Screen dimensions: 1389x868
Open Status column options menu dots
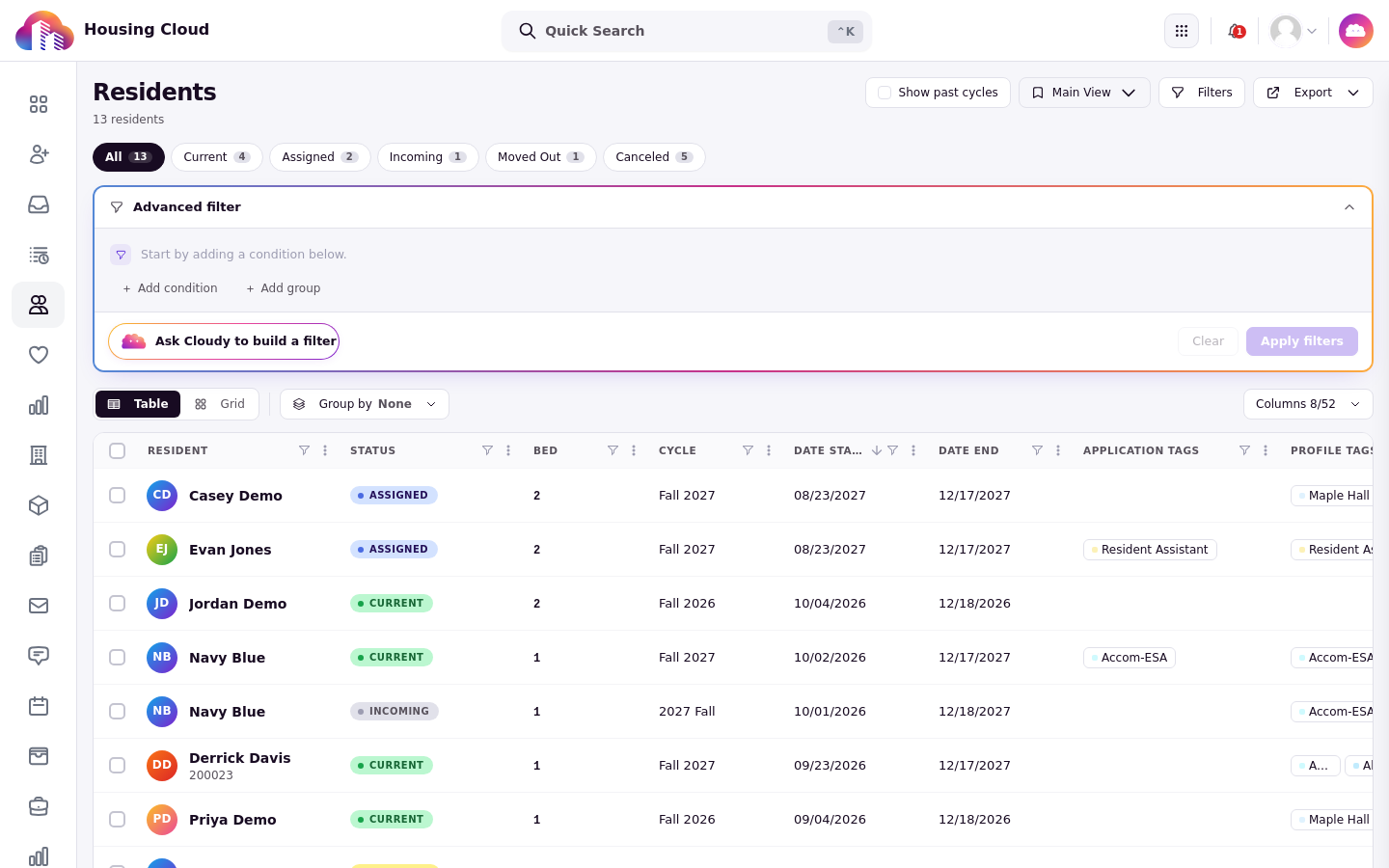(508, 450)
